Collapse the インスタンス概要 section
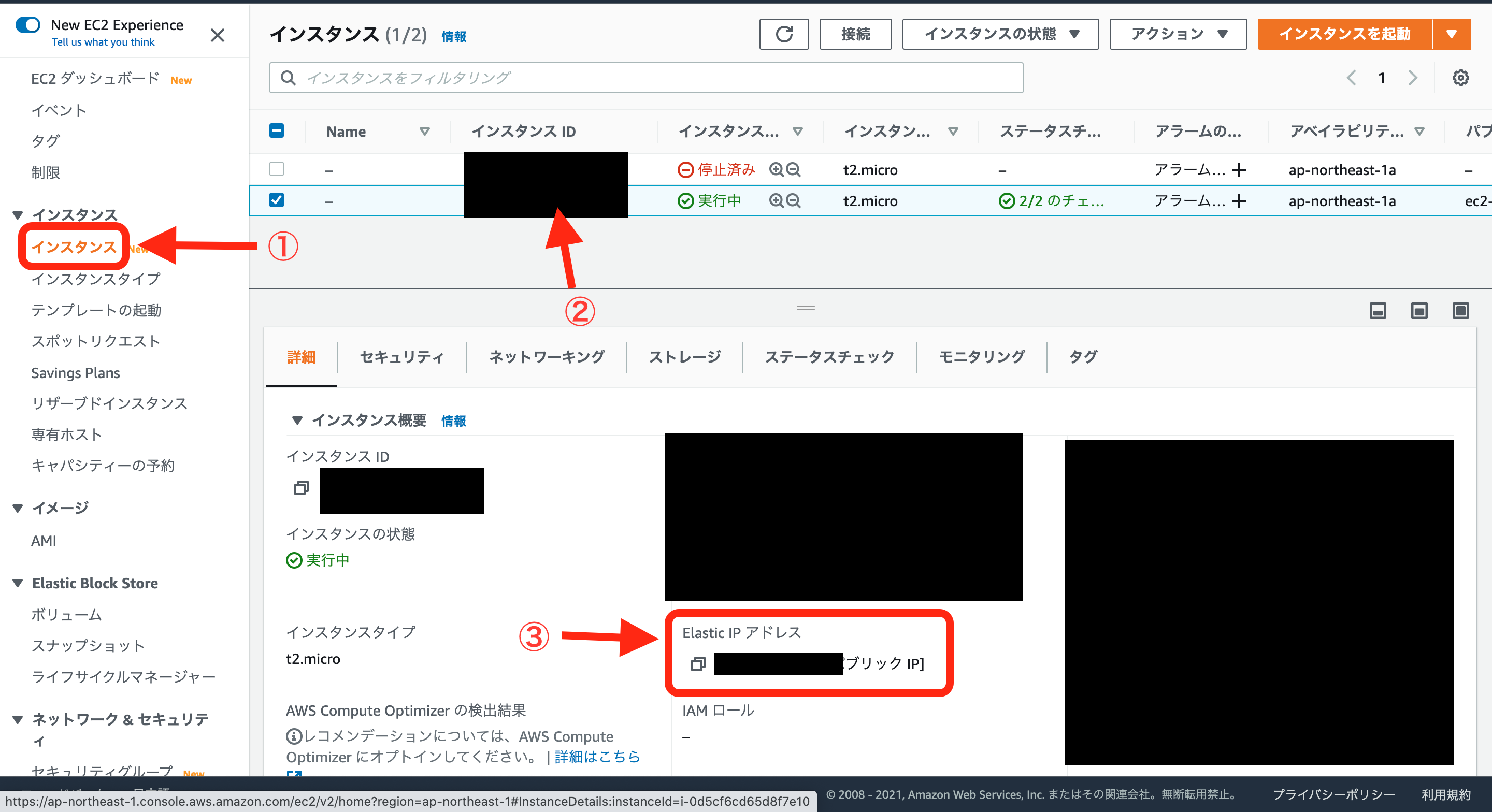The width and height of the screenshot is (1492, 812). pyautogui.click(x=298, y=421)
